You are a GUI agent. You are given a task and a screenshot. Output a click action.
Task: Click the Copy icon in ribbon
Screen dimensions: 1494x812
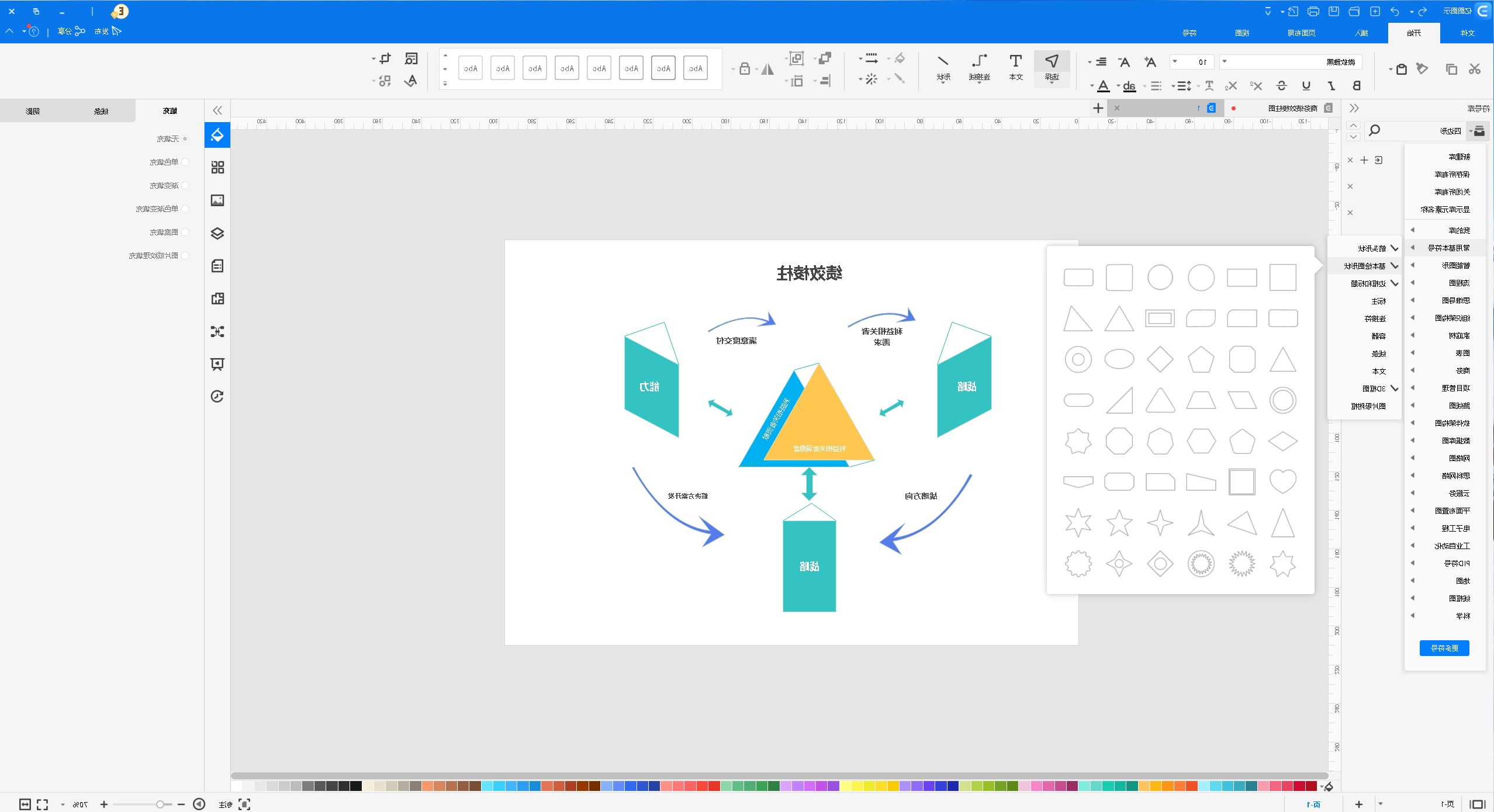pos(1451,69)
